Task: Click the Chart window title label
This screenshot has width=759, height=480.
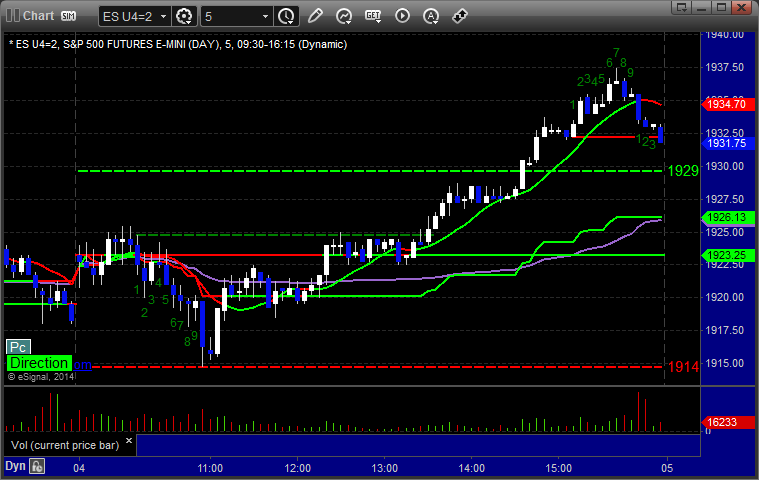Action: tap(39, 16)
